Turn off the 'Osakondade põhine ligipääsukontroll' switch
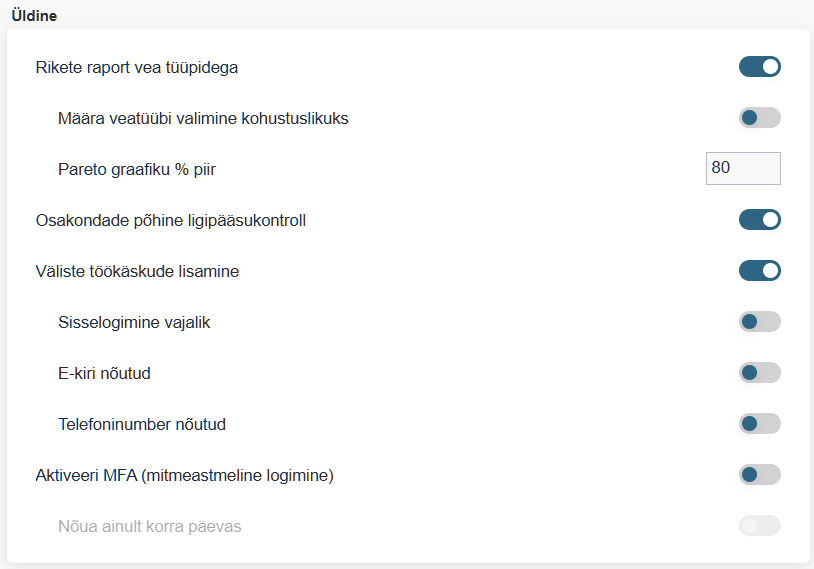Screen dimensions: 814x569 click(x=759, y=219)
